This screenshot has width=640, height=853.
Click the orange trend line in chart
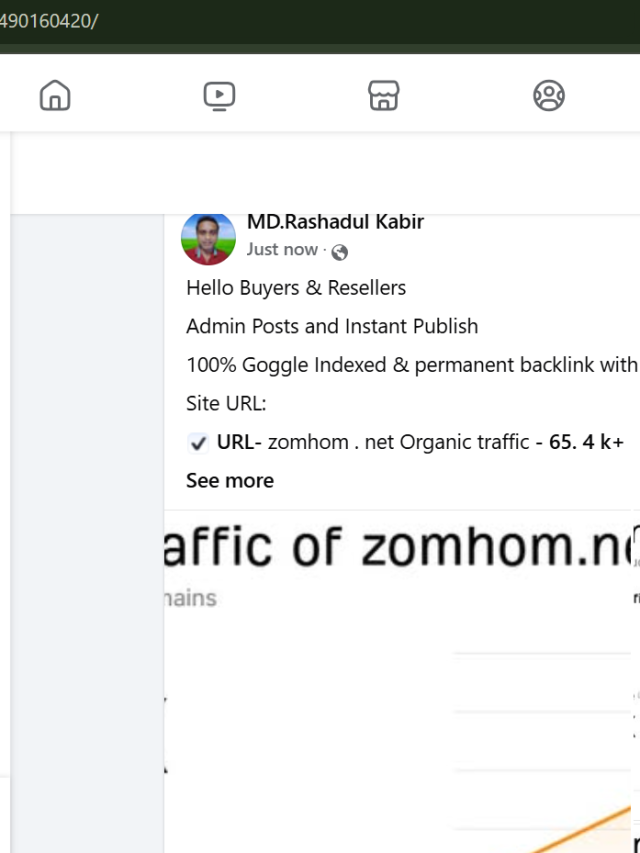[x=600, y=822]
